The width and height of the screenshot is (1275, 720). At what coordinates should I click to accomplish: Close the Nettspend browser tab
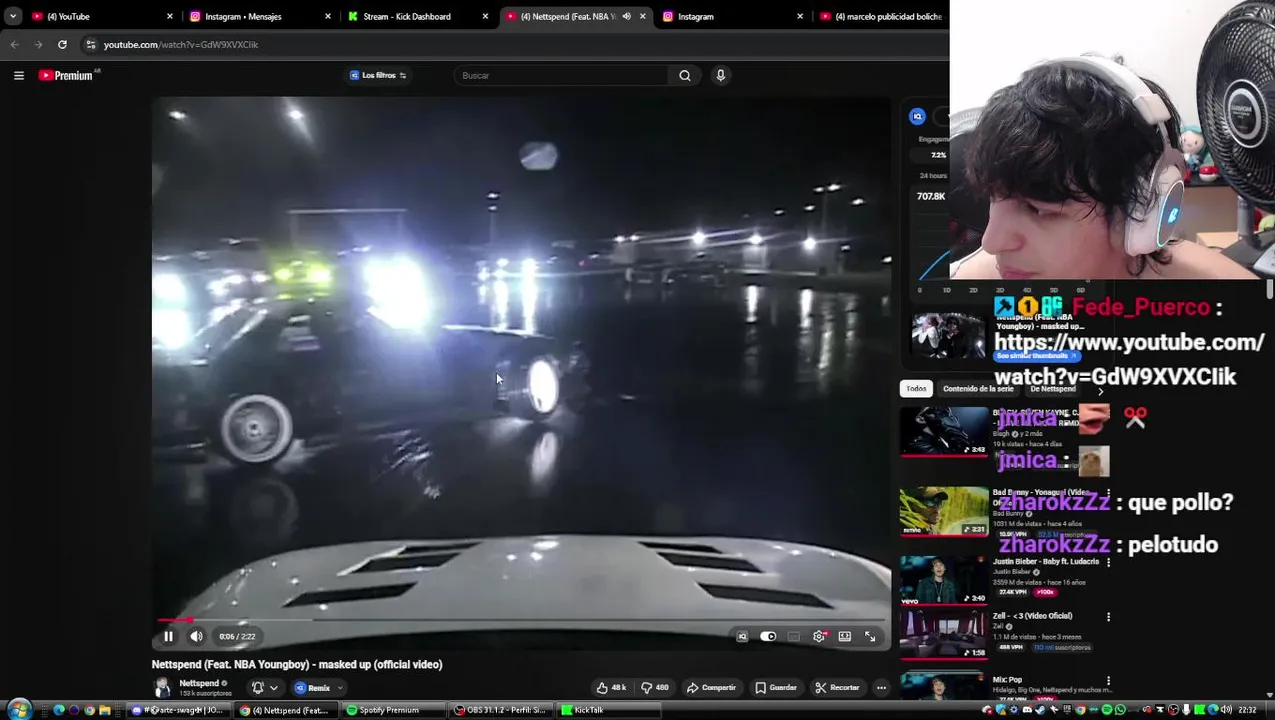(642, 16)
